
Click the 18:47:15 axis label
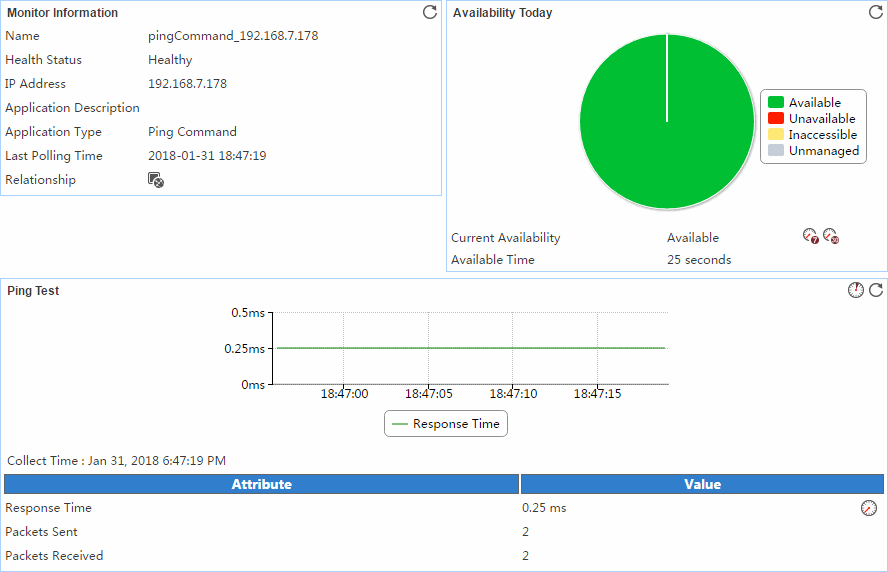click(x=597, y=394)
